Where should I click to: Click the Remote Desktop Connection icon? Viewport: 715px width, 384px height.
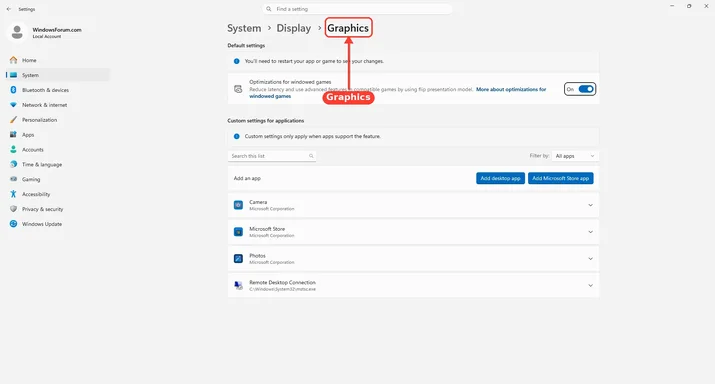238,285
